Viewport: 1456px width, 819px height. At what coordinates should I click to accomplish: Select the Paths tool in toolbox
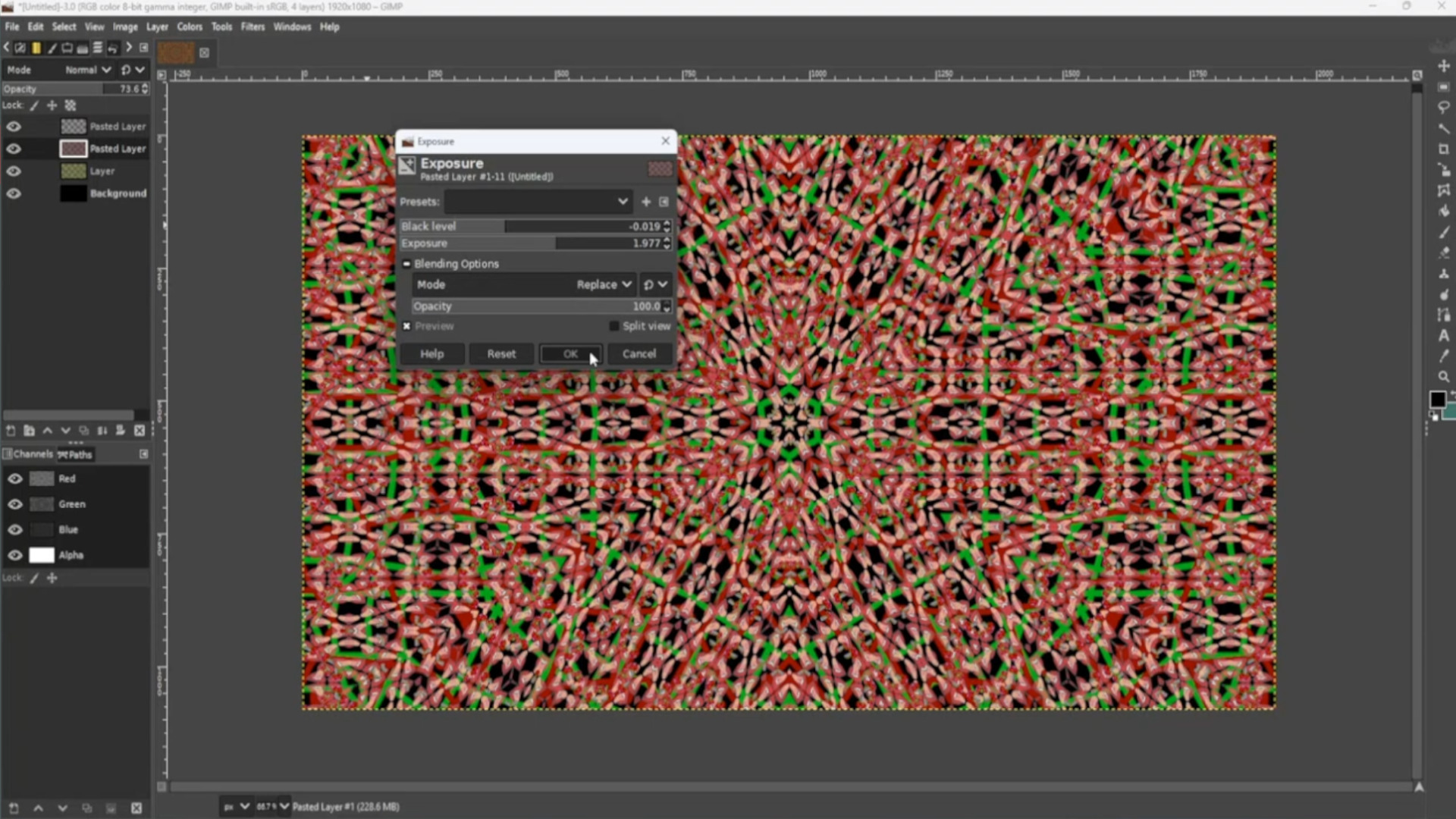click(x=1443, y=315)
